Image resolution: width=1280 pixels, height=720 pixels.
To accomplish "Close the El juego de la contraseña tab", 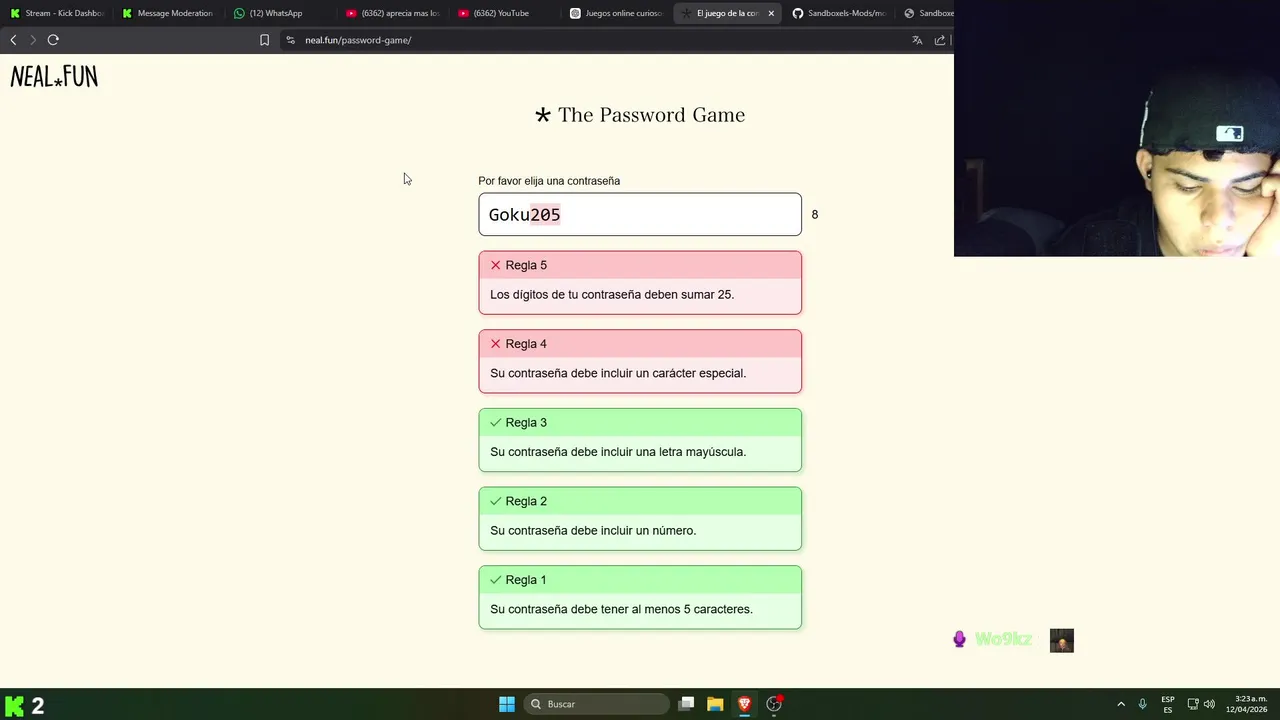I will tap(771, 13).
